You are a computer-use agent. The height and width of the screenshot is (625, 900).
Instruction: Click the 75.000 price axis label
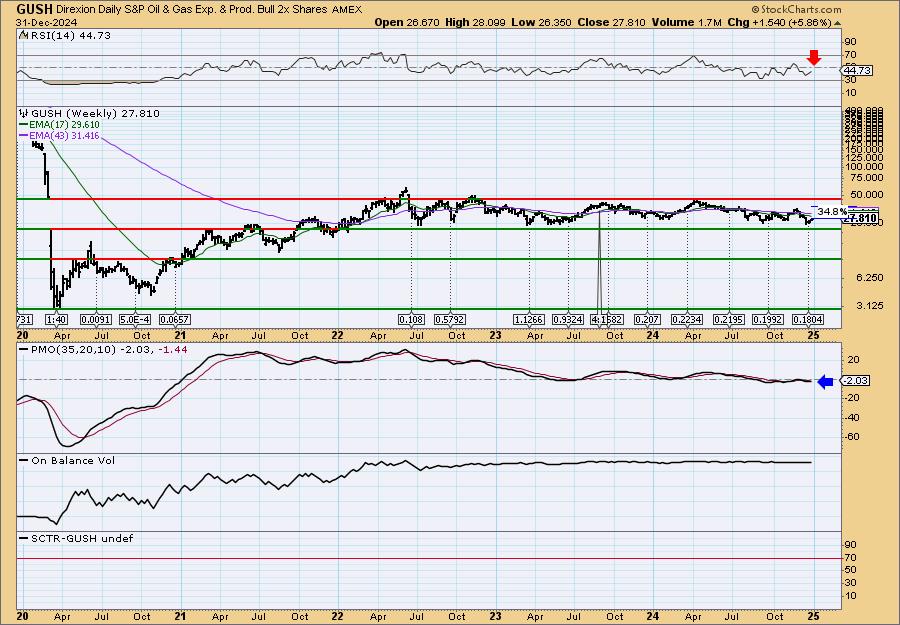(x=864, y=178)
